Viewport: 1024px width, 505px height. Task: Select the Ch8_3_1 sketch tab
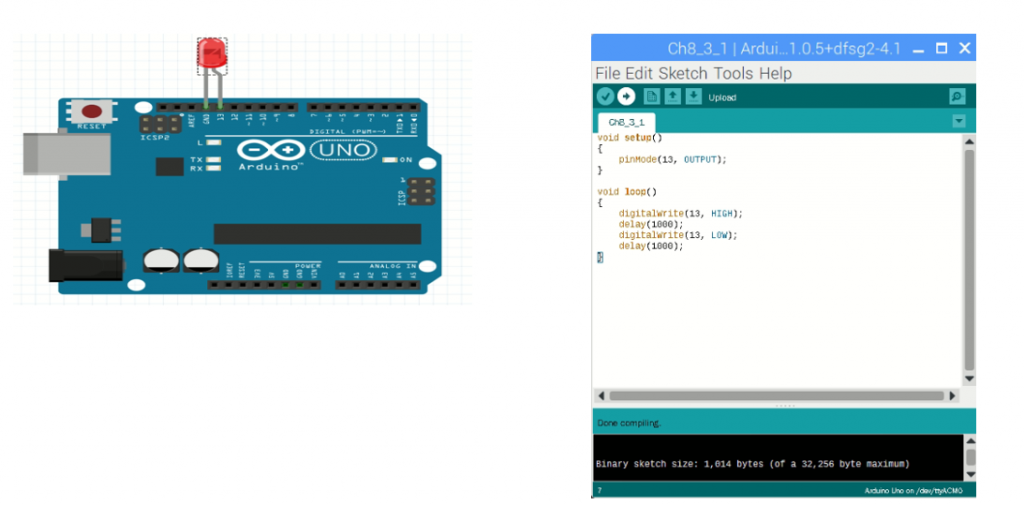(626, 122)
